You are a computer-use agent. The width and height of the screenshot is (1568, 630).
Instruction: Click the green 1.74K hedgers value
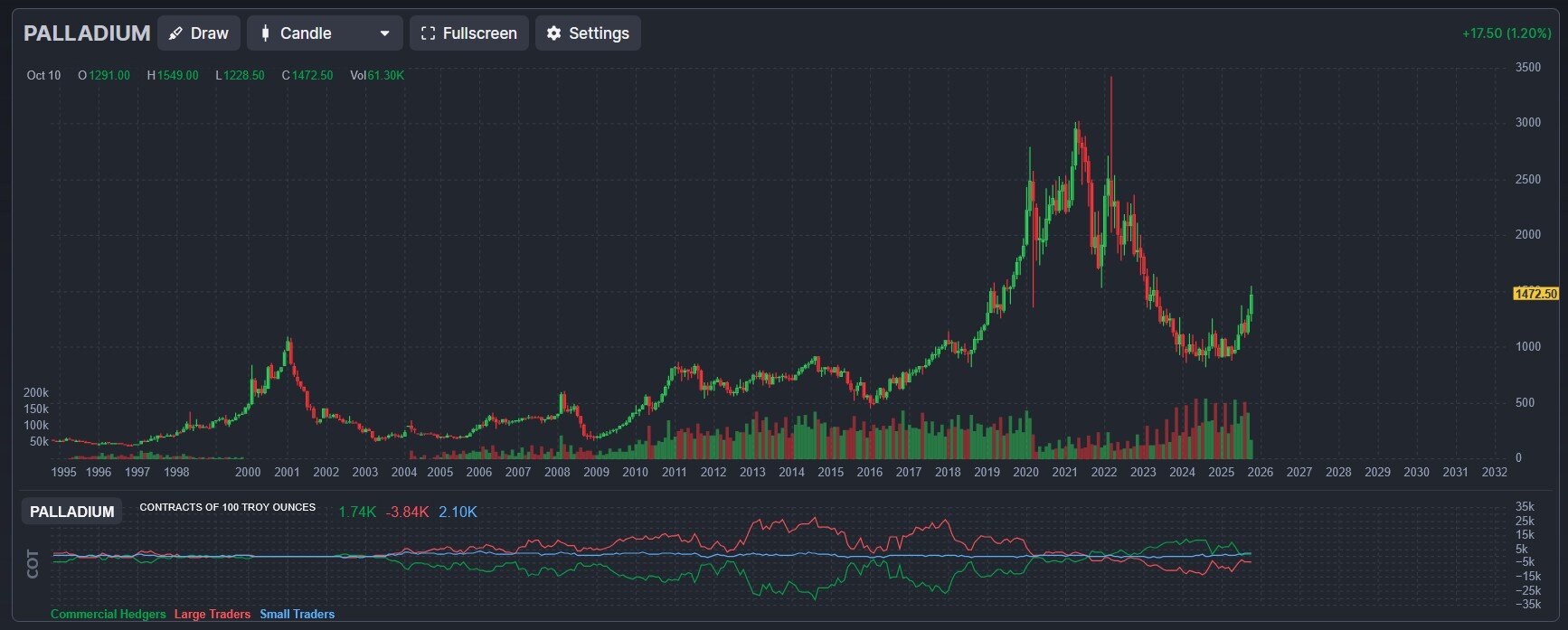click(356, 512)
